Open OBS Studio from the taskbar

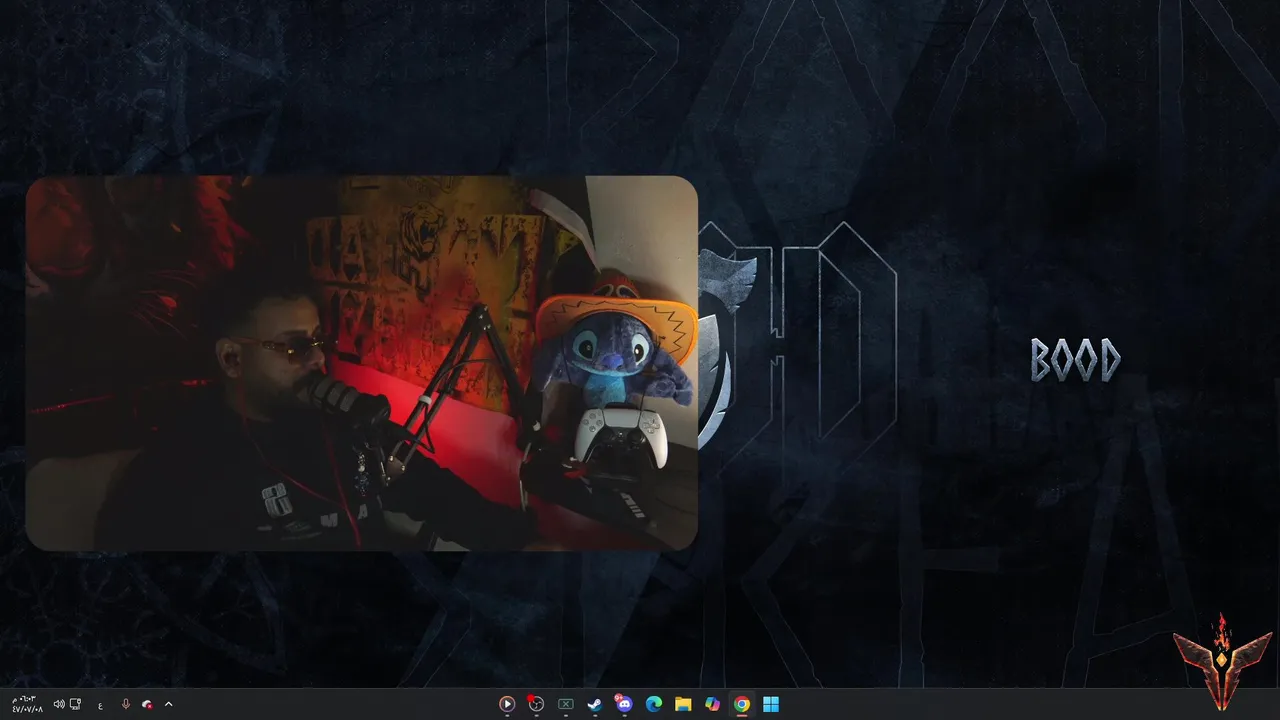[536, 704]
